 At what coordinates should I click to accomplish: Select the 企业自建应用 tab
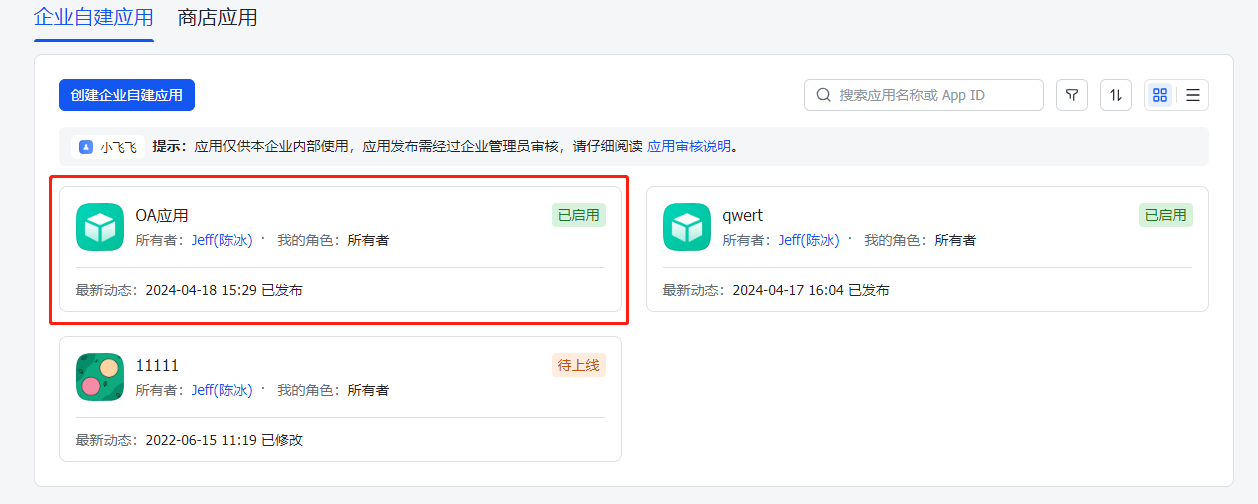point(94,18)
